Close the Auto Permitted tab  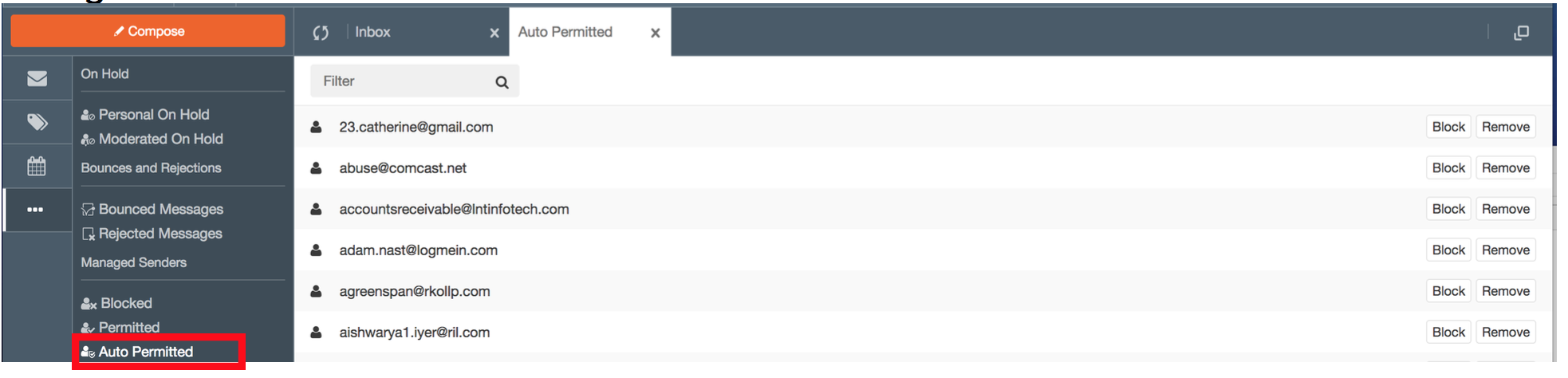pos(656,33)
